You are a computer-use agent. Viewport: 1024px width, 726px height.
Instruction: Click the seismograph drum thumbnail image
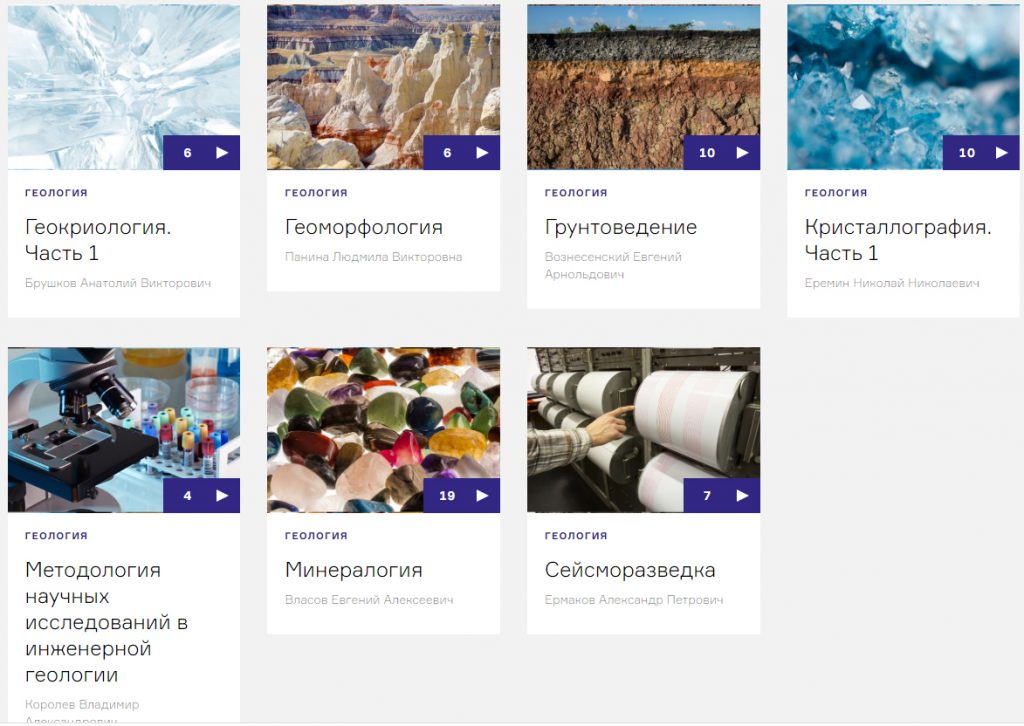(x=643, y=430)
